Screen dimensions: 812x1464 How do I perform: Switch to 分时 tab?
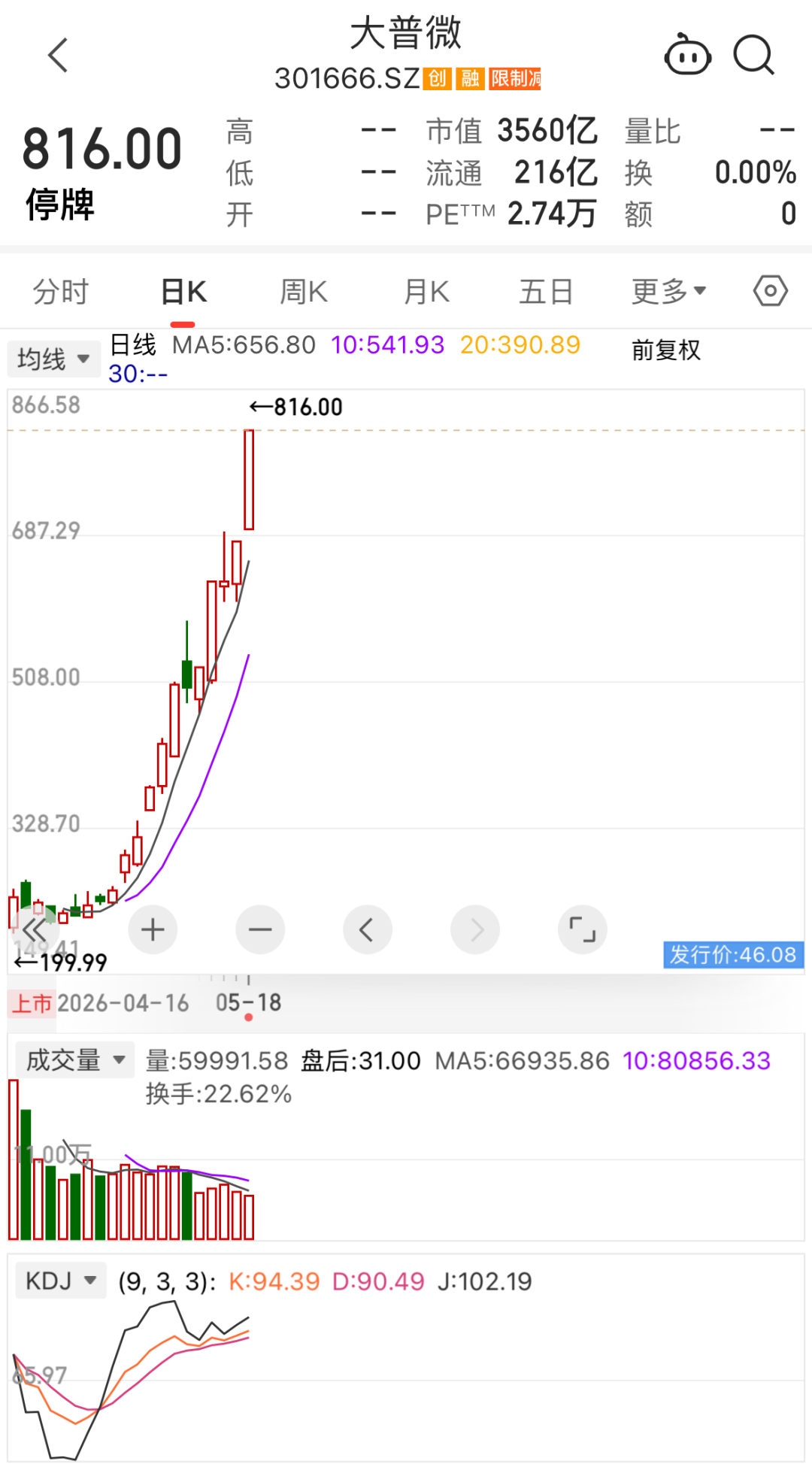tap(61, 292)
